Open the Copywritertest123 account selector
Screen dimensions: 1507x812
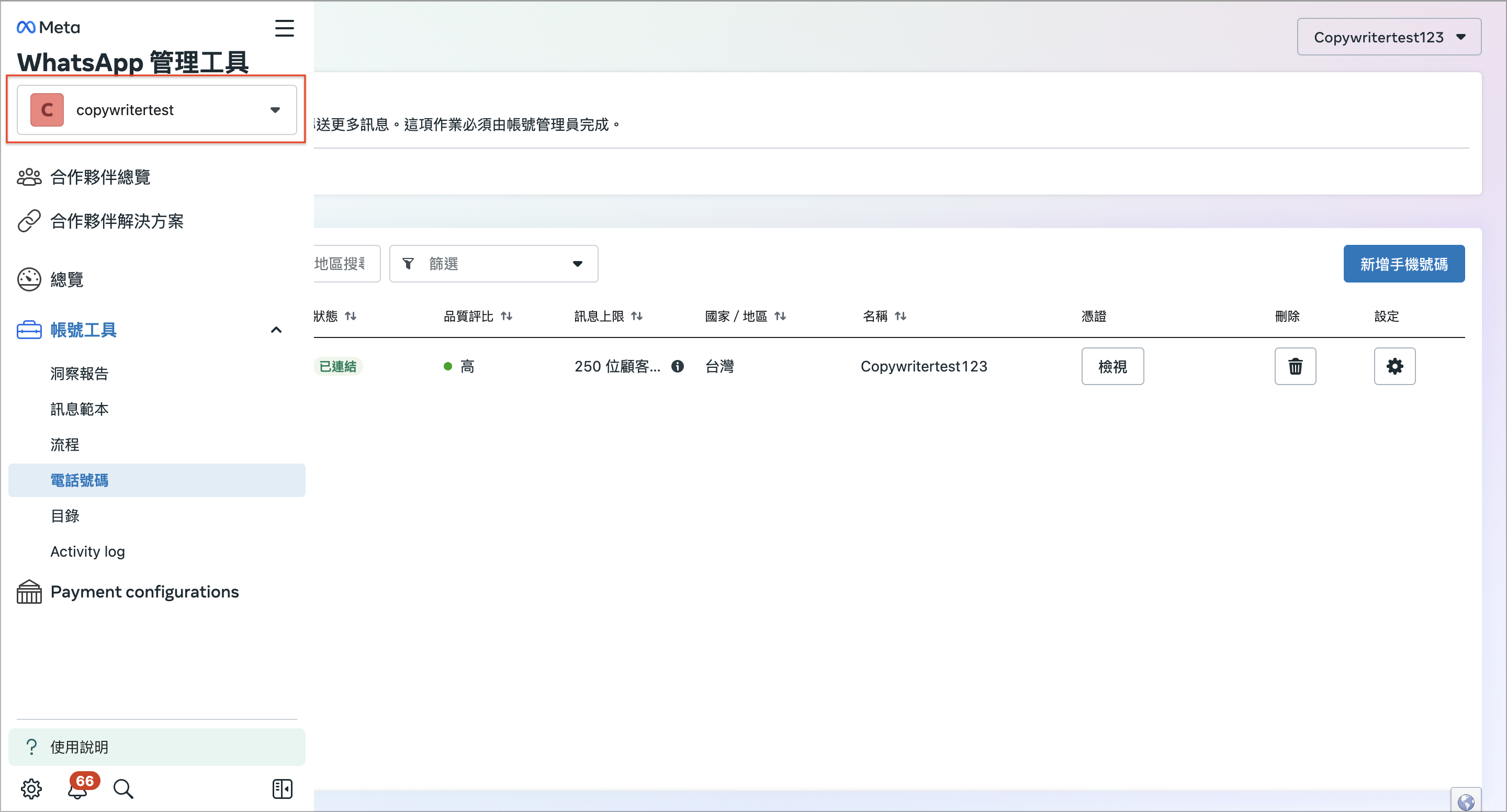1389,37
